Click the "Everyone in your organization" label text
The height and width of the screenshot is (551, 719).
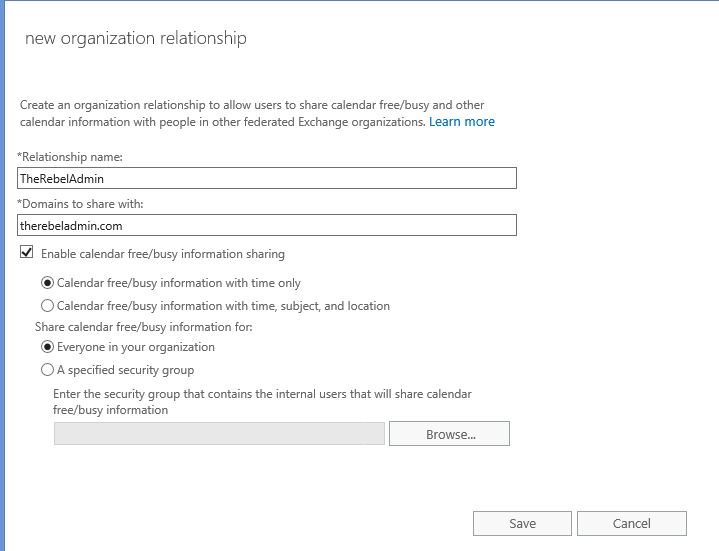pyautogui.click(x=136, y=347)
